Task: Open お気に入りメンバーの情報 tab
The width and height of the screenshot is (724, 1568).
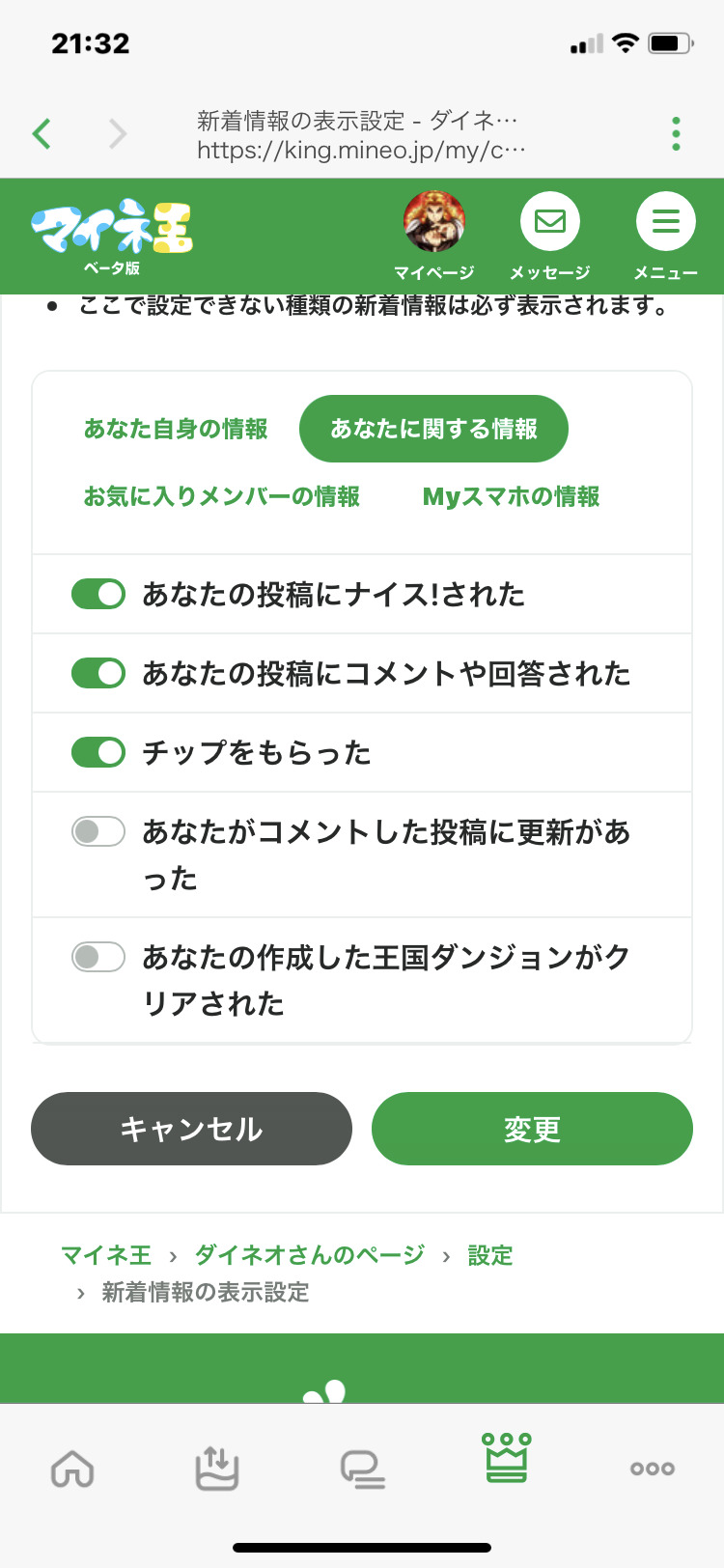Action: pos(222,496)
